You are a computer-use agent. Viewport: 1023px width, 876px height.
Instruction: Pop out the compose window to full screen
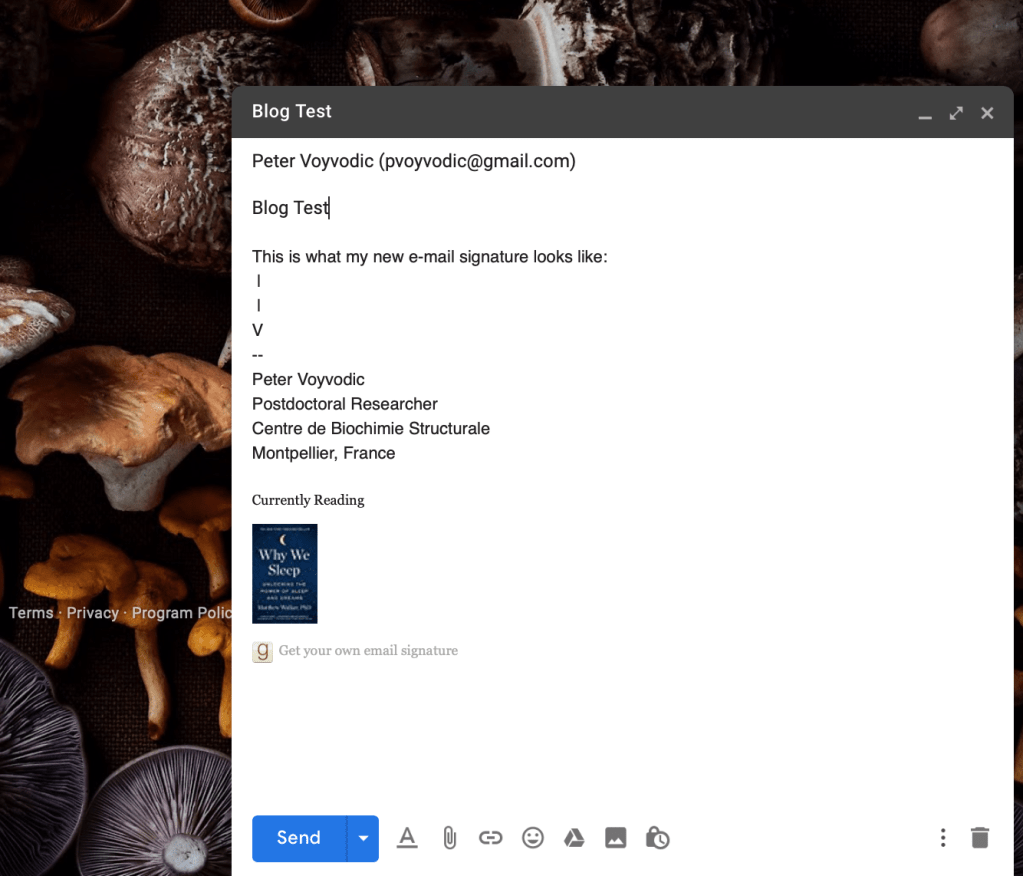point(956,113)
